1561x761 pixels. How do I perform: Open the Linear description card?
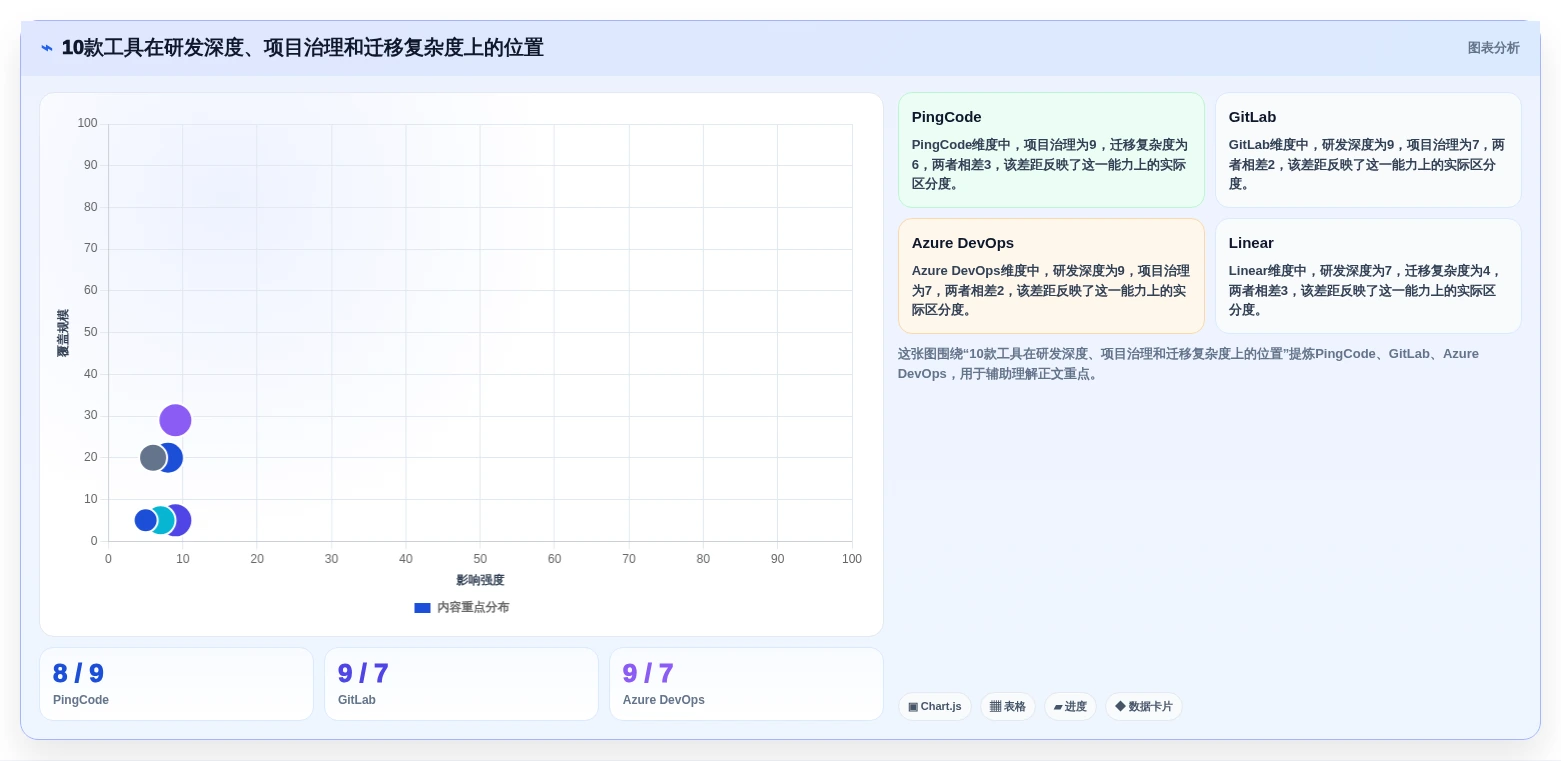pyautogui.click(x=1368, y=276)
